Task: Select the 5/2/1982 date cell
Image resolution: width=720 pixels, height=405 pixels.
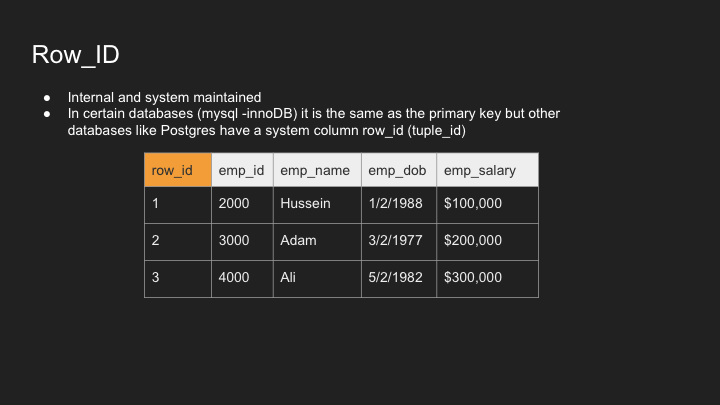Action: coord(399,279)
